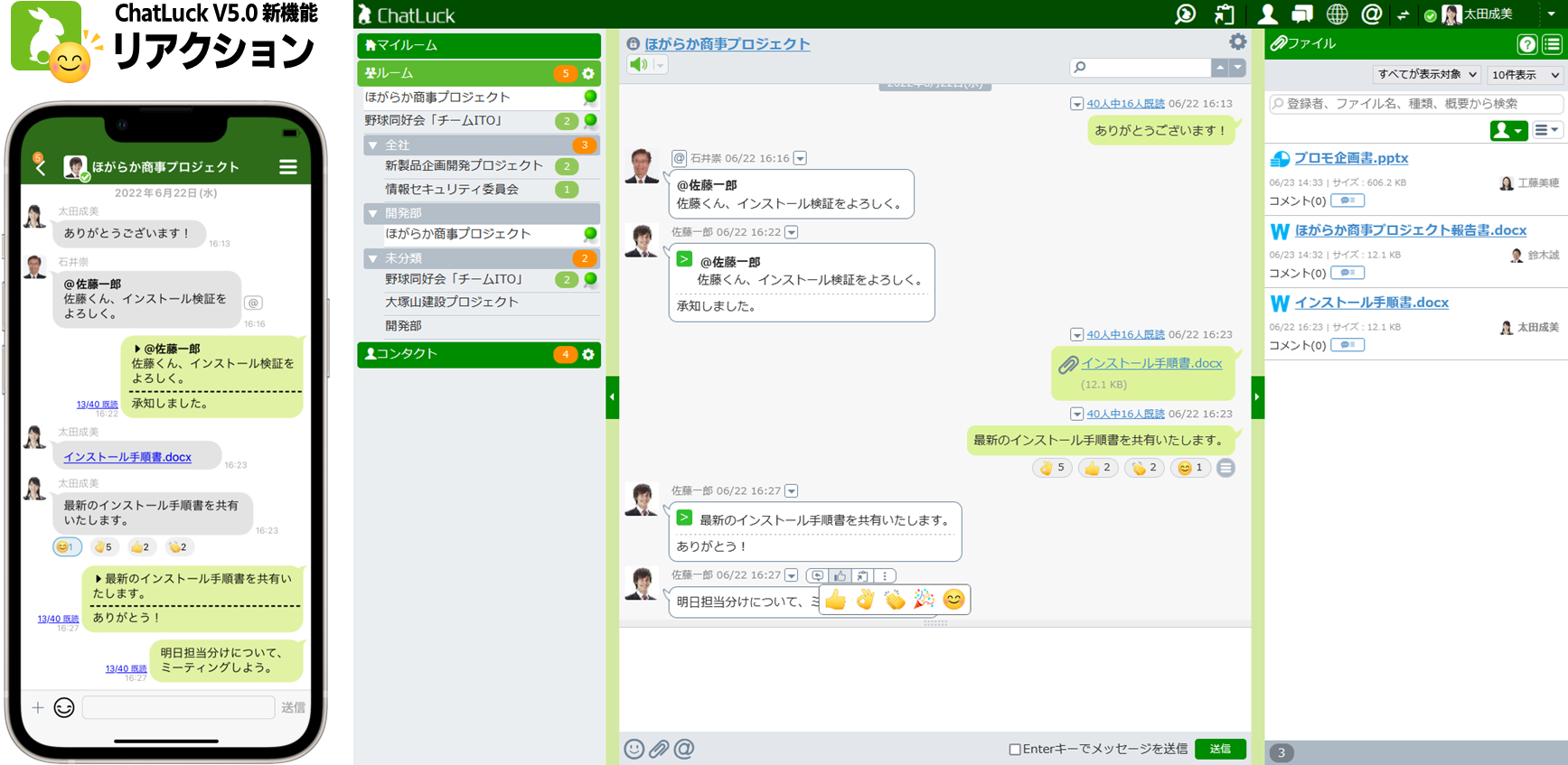The image size is (1568, 765).
Task: Collapse the file panel with the right green arrow handle
Action: tap(1257, 397)
